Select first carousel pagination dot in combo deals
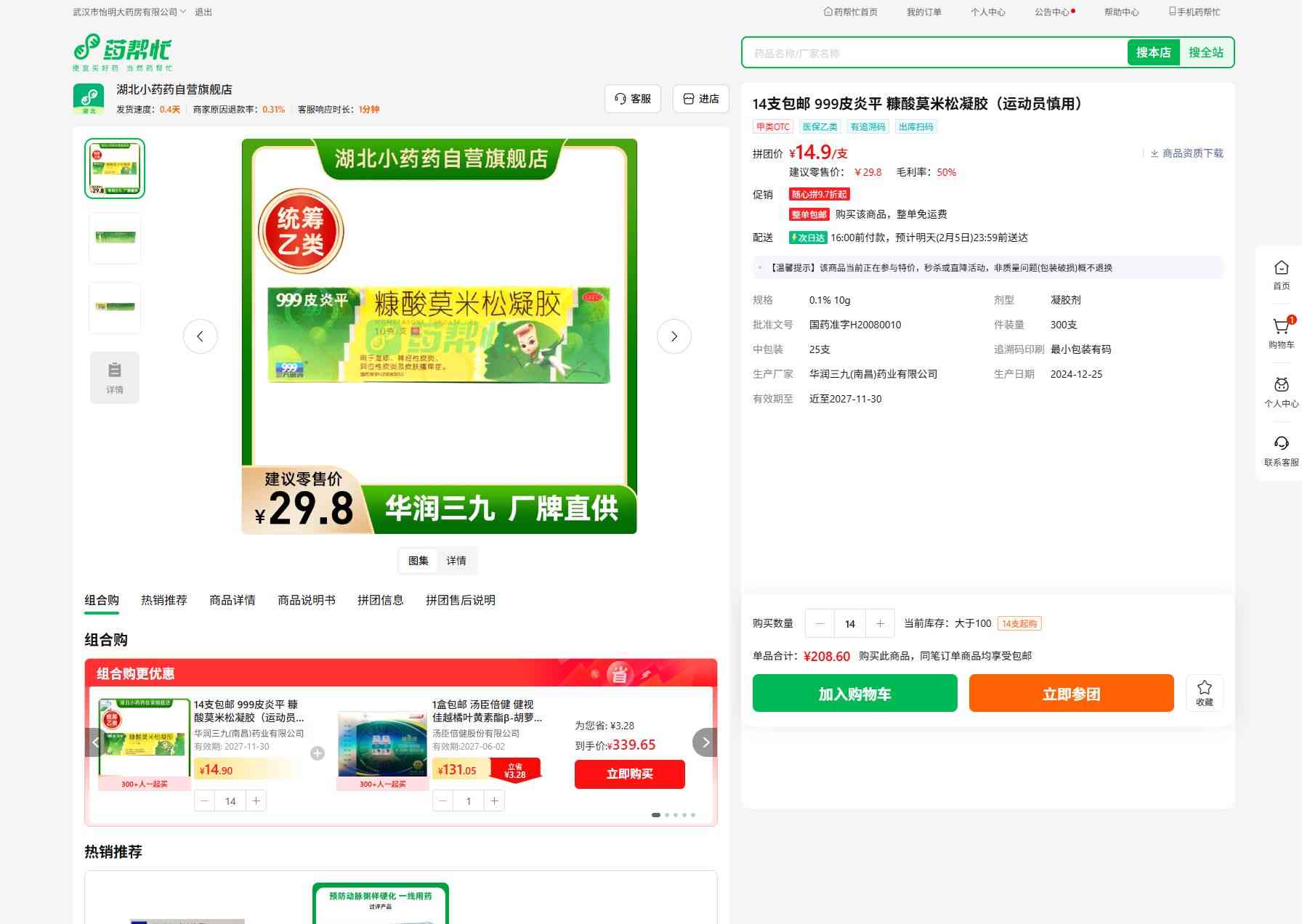 click(656, 815)
